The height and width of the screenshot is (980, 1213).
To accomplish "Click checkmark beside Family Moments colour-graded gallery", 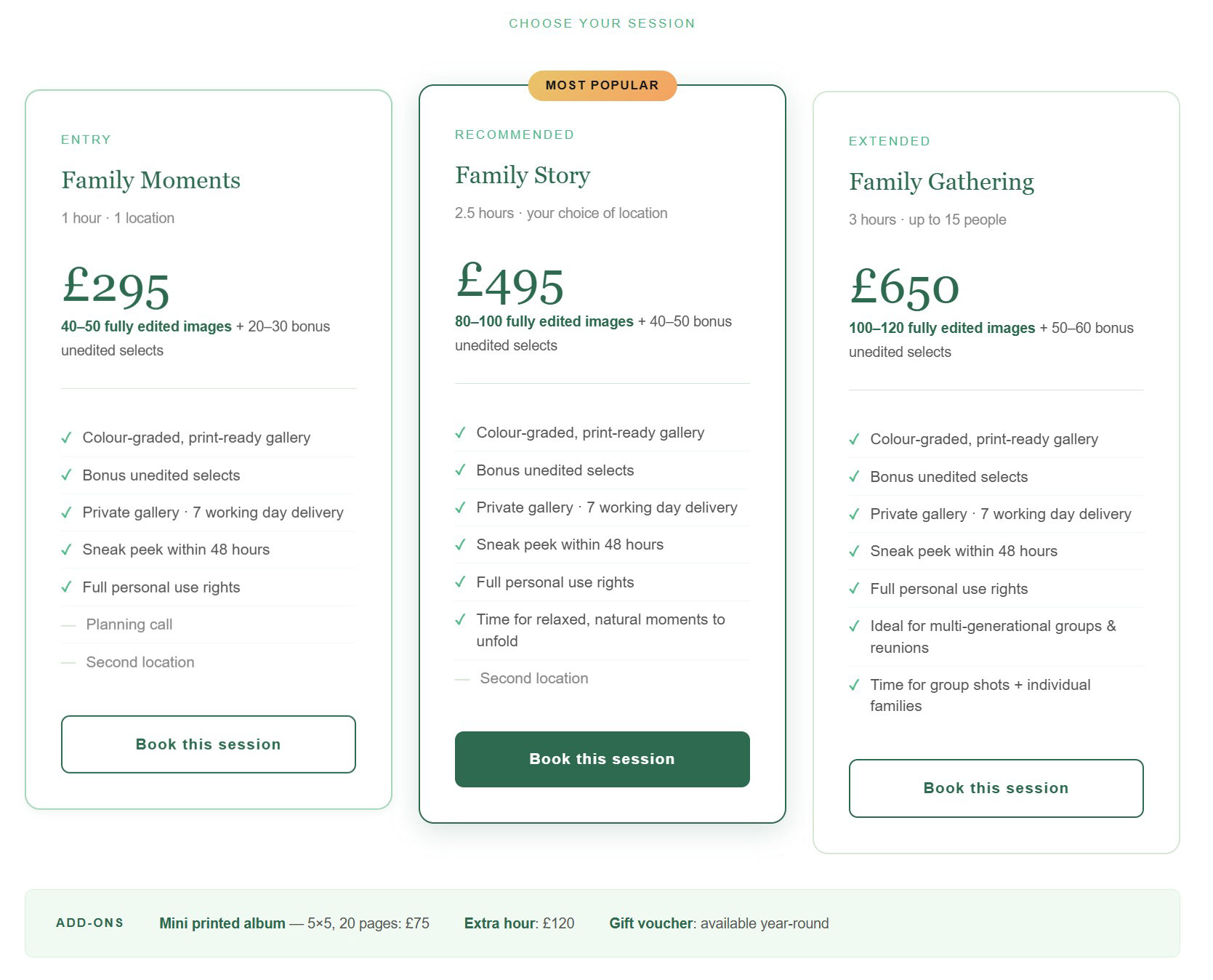I will 66,438.
